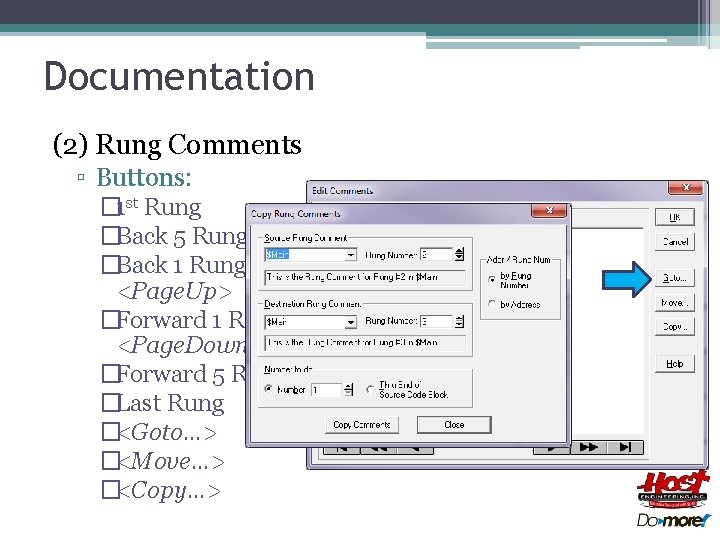Click the "<PageUp>" italic text

point(175,292)
